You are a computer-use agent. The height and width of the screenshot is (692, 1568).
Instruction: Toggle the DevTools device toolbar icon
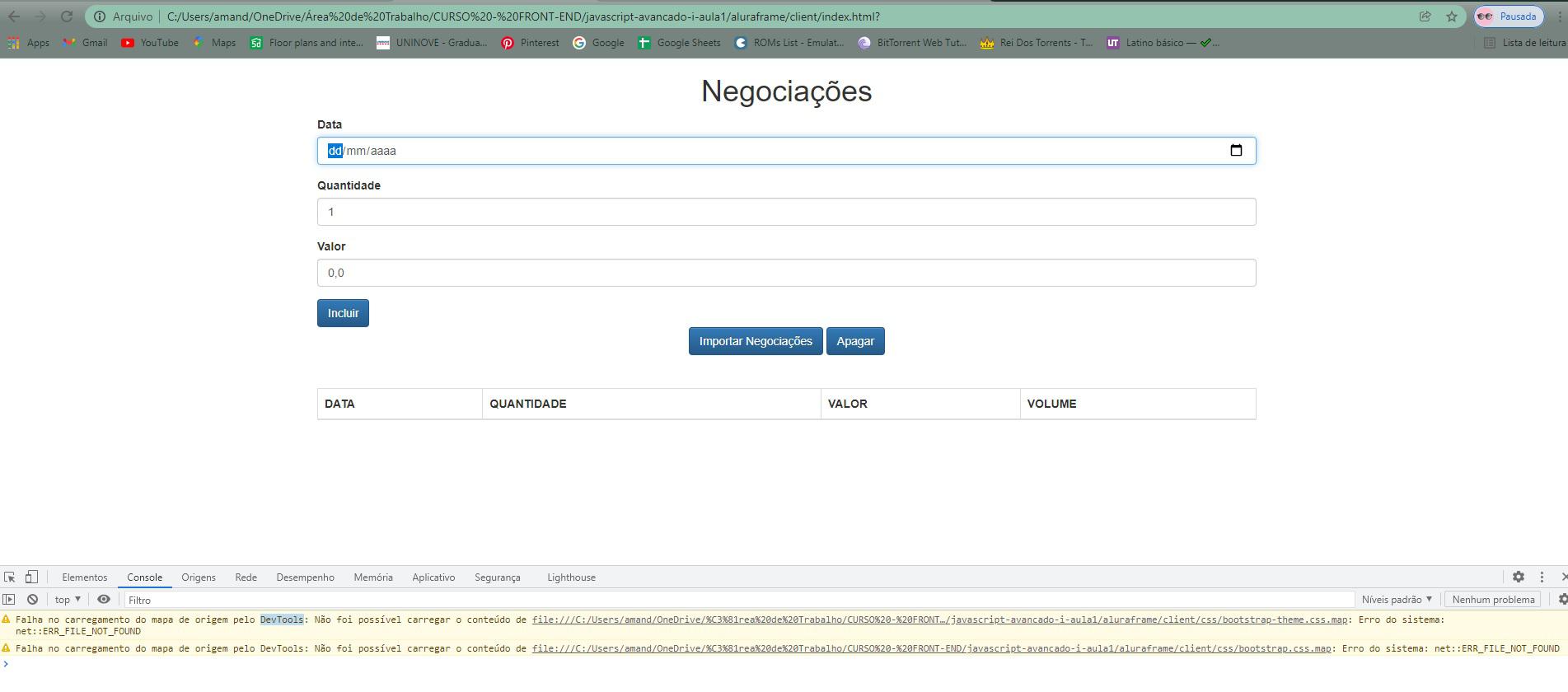31,577
